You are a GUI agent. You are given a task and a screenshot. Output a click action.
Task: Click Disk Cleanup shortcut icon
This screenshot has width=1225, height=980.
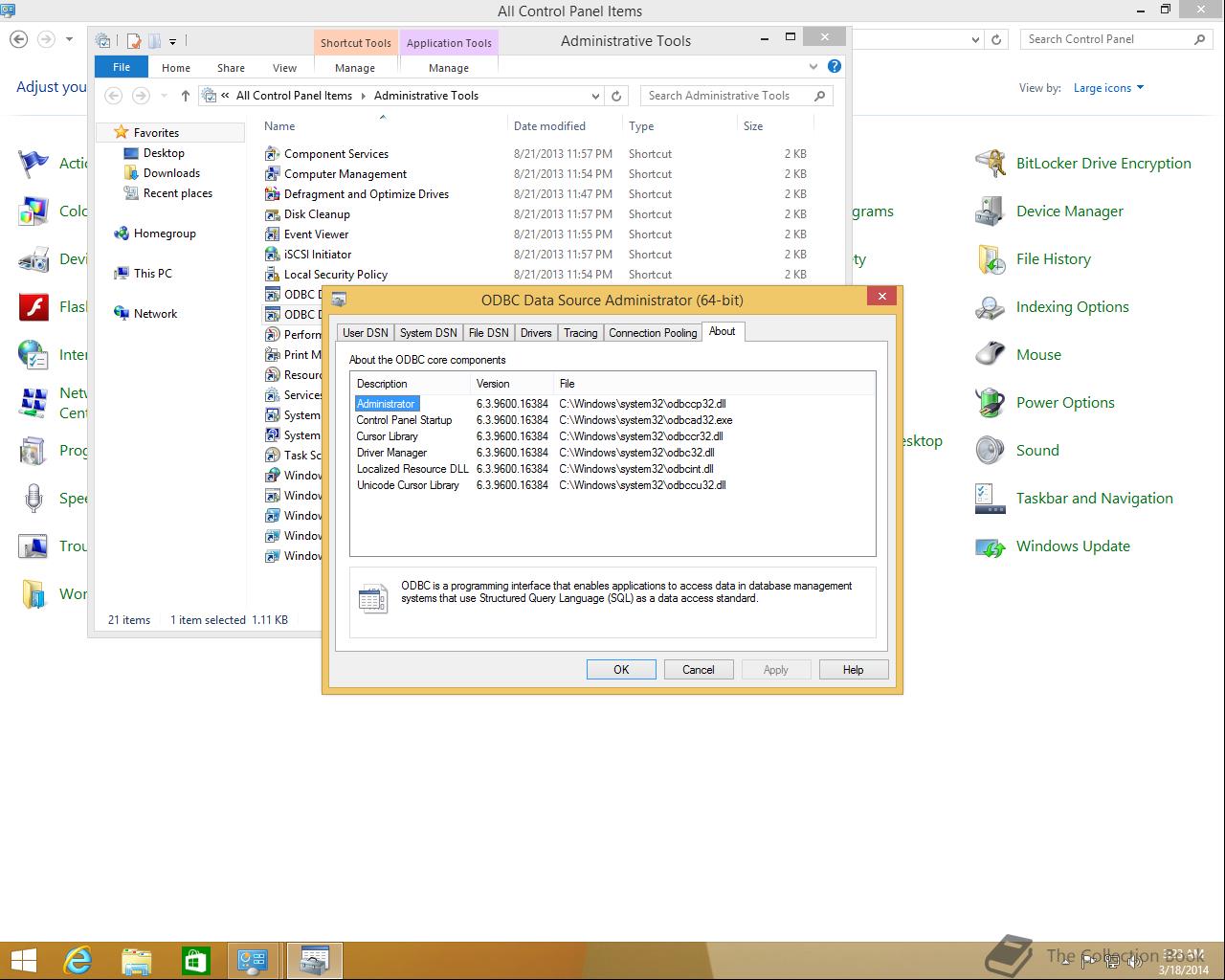pyautogui.click(x=273, y=214)
